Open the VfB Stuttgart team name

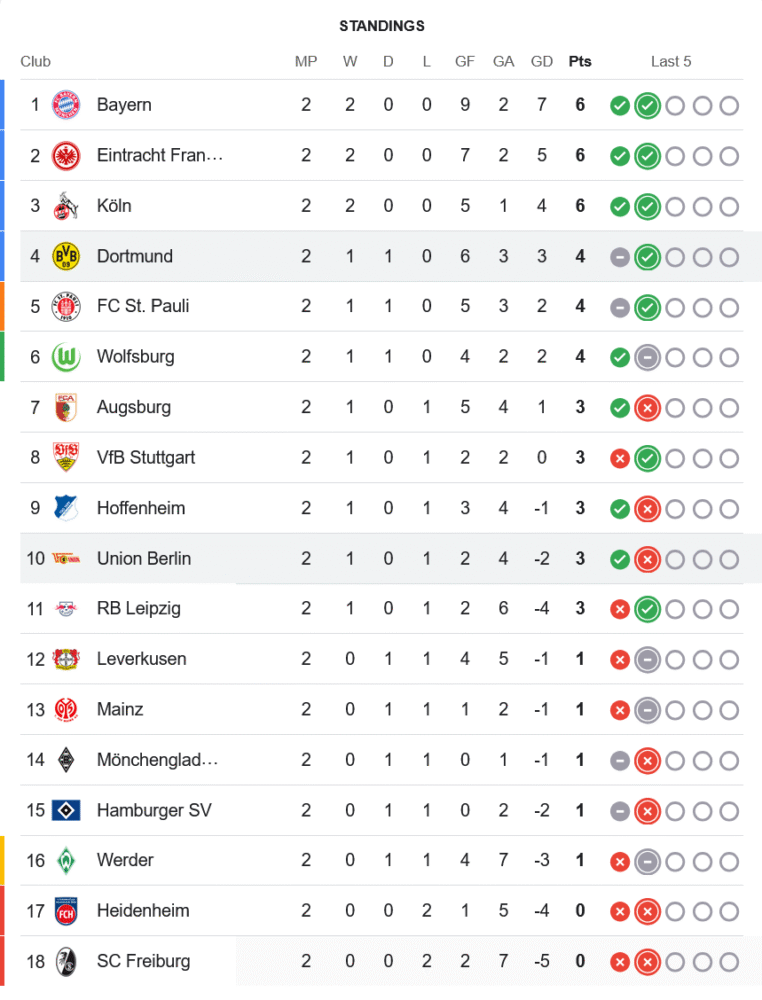tap(146, 457)
